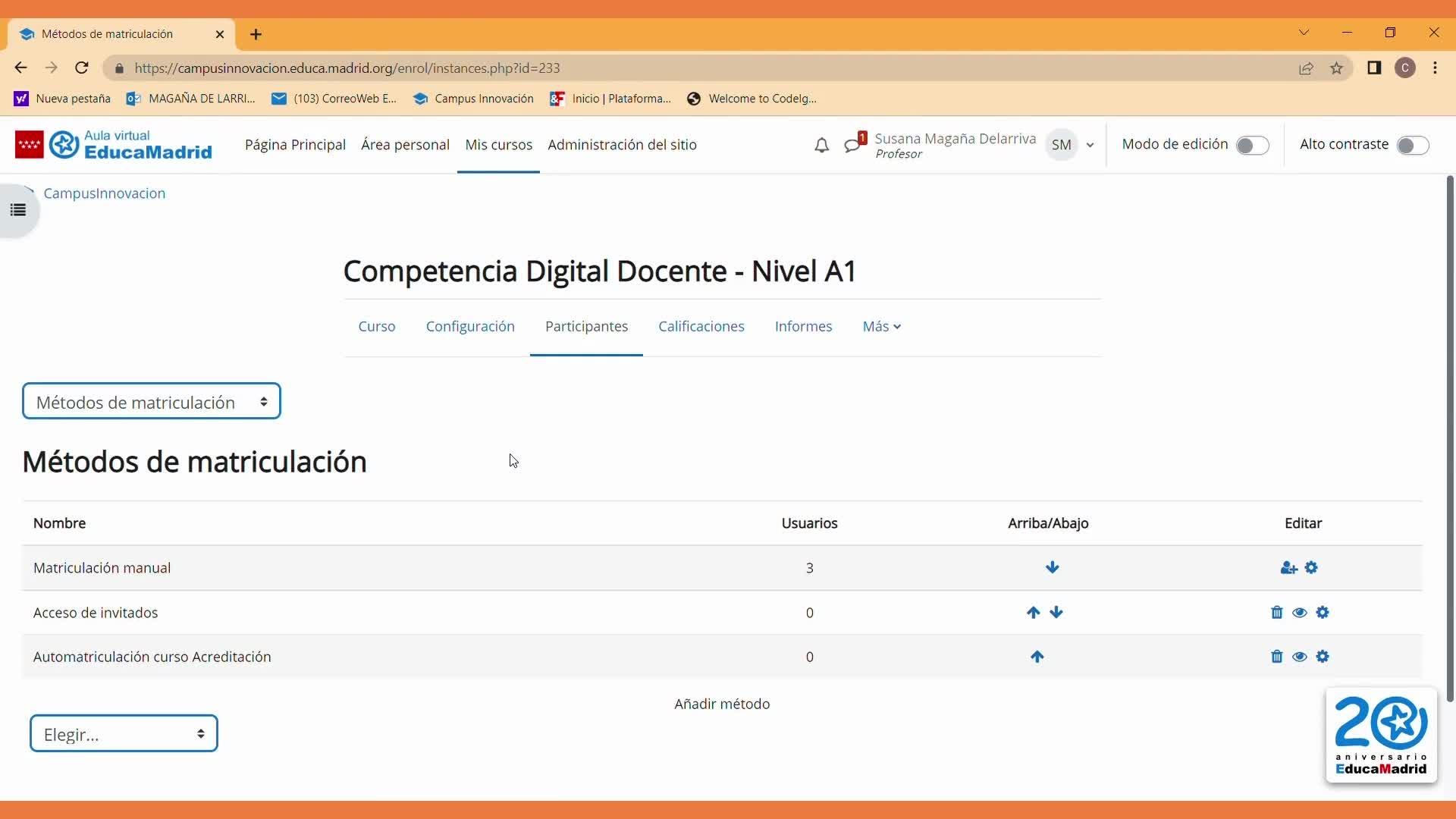Click the enrol users icon for Matriculación manual
The height and width of the screenshot is (819, 1456).
tap(1288, 568)
